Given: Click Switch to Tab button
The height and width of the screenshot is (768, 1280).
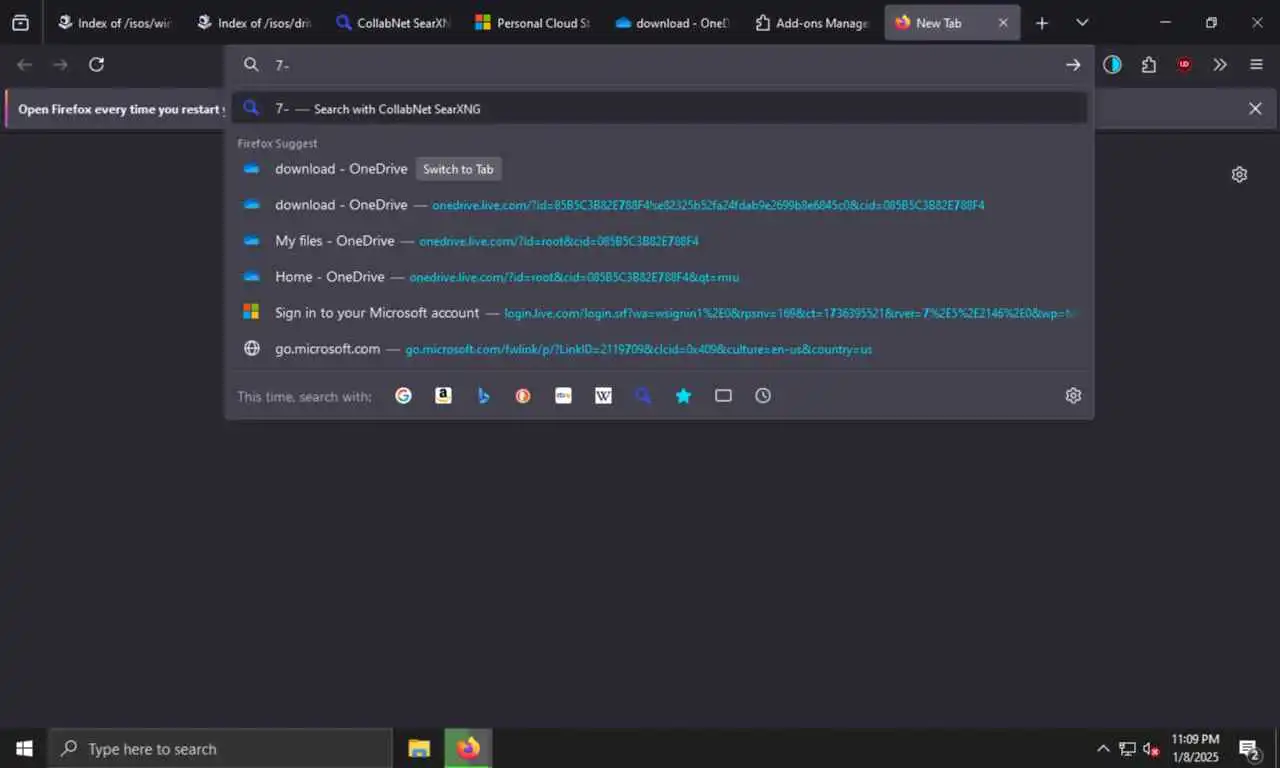Looking at the screenshot, I should [x=458, y=169].
